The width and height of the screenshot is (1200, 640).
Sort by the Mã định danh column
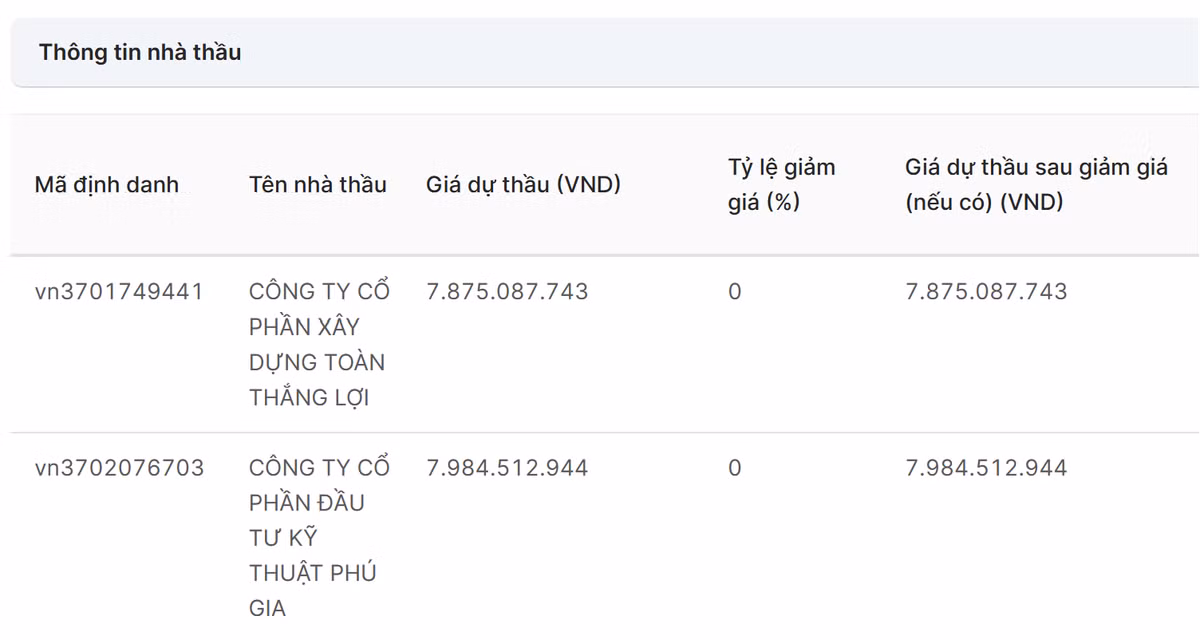pos(107,185)
